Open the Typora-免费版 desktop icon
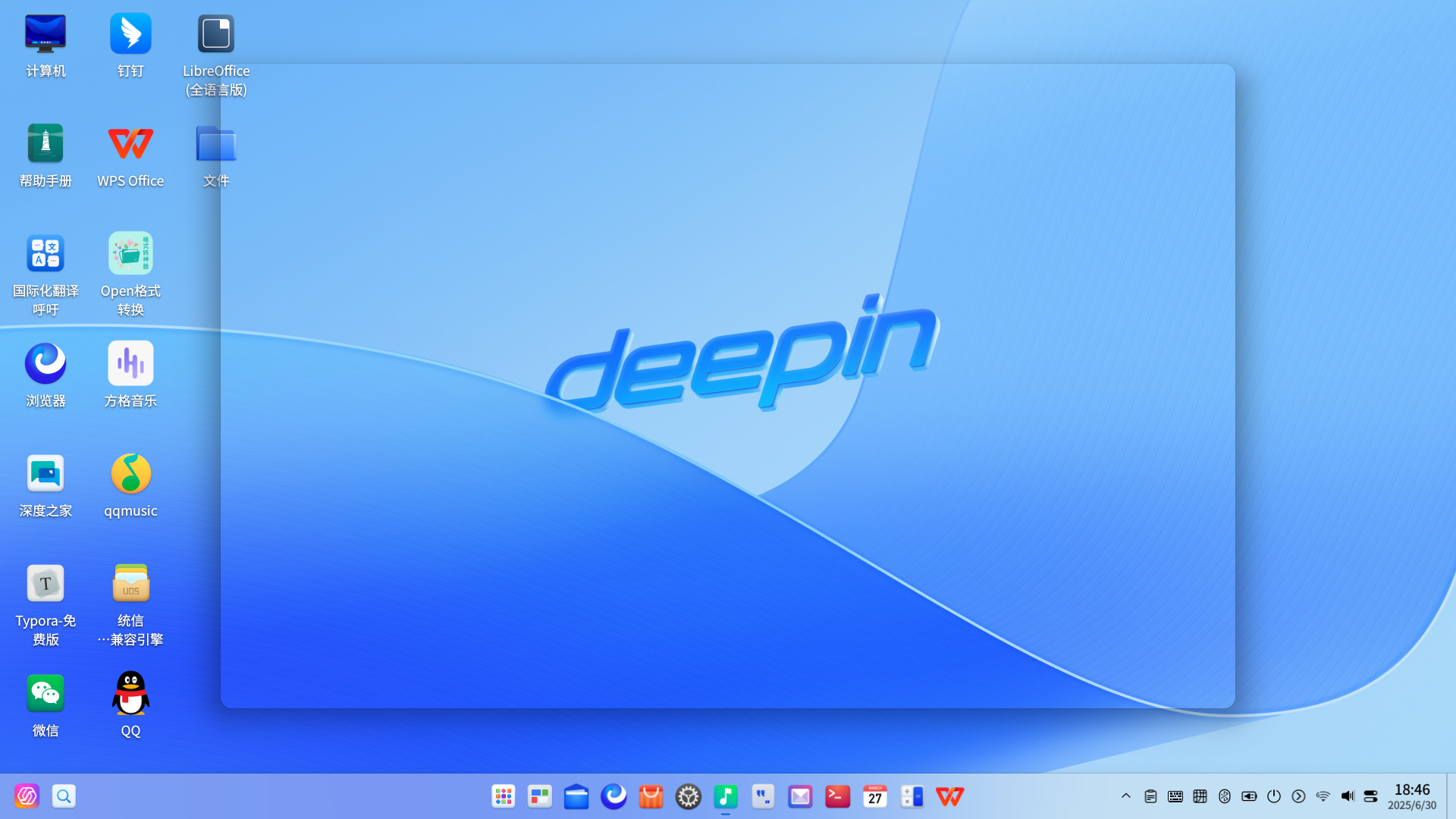The width and height of the screenshot is (1456, 819). pyautogui.click(x=45, y=583)
